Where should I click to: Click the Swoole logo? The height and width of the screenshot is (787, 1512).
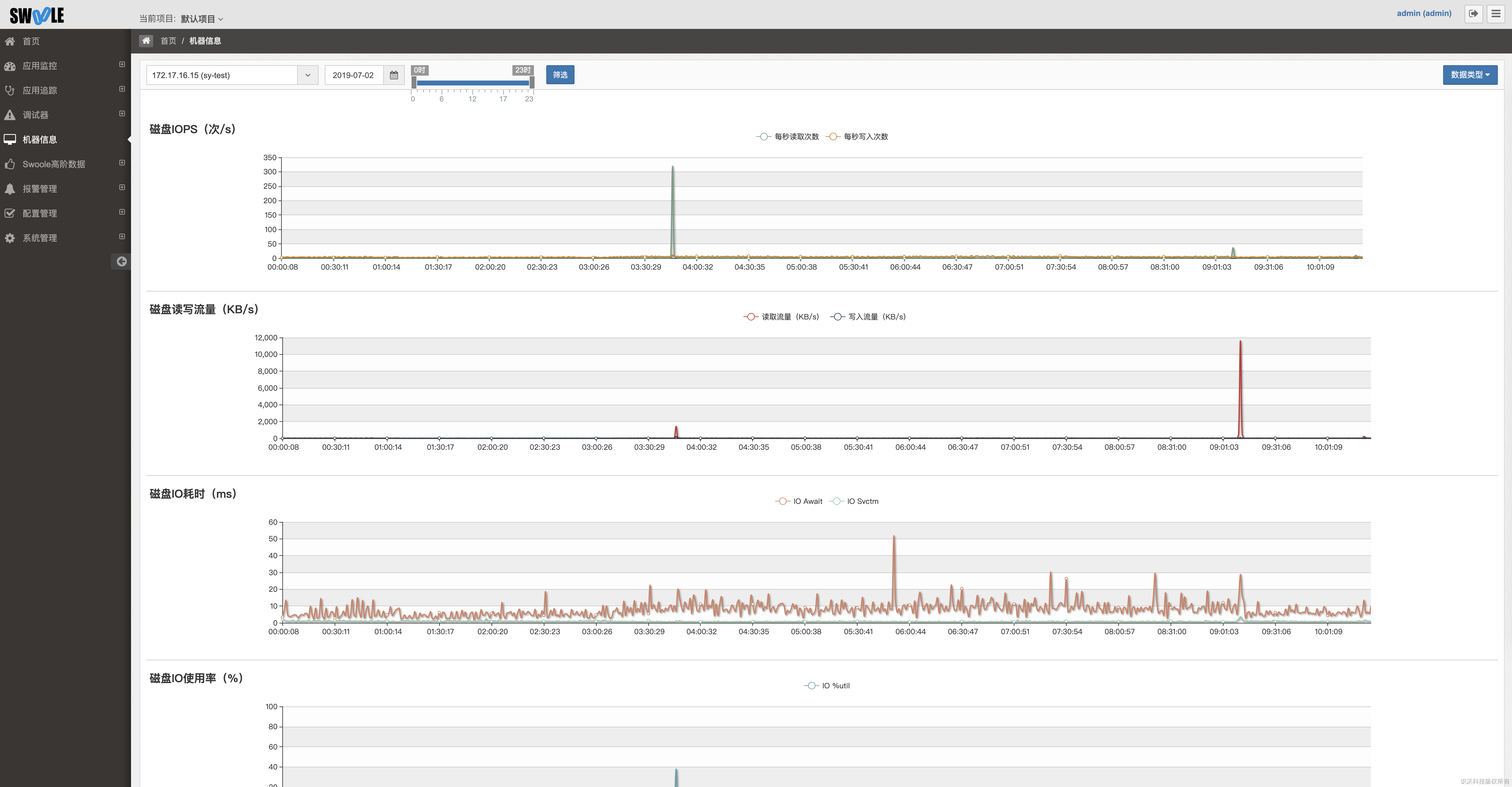point(37,15)
